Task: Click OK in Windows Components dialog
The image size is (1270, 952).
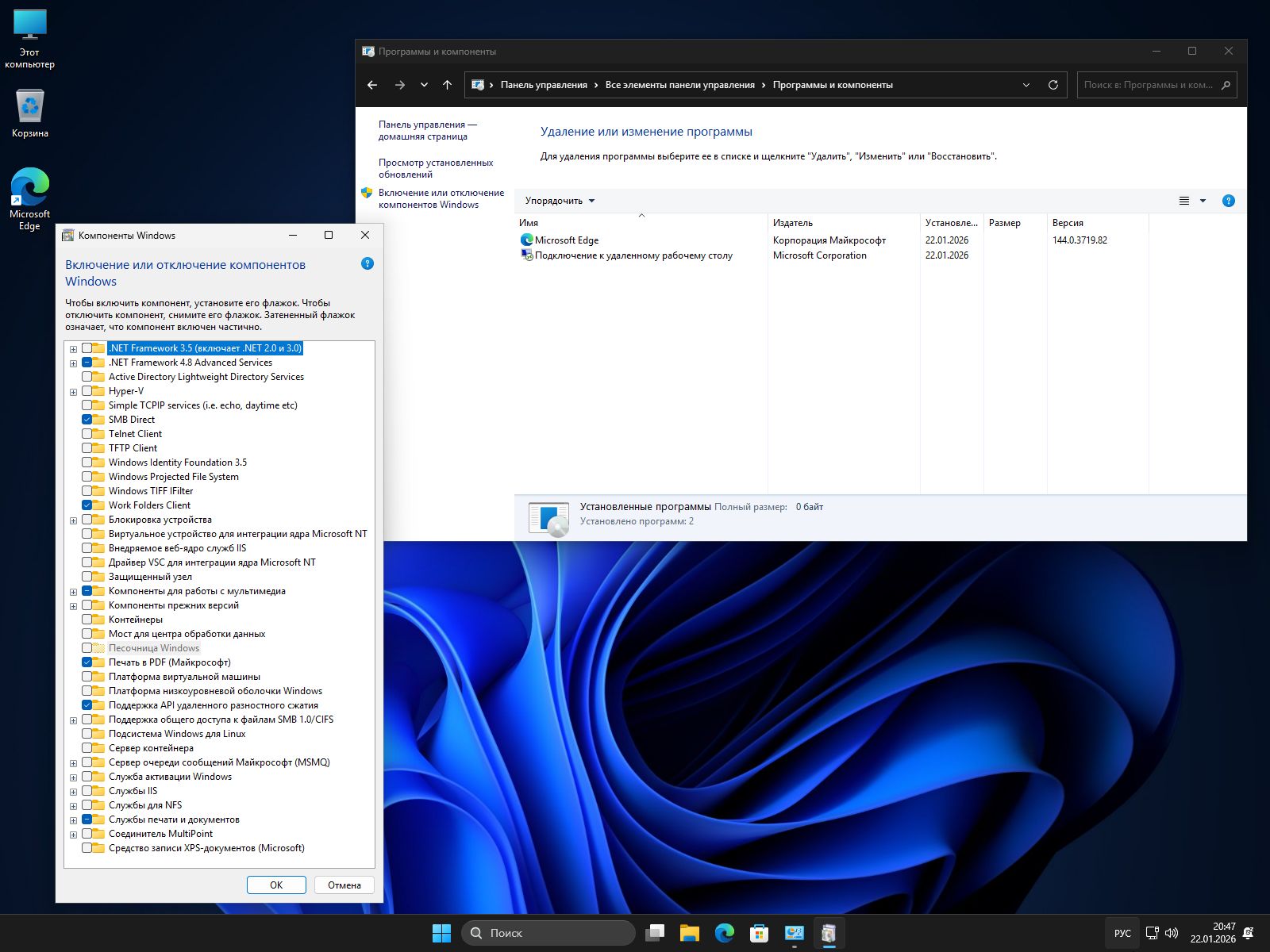Action: point(276,885)
